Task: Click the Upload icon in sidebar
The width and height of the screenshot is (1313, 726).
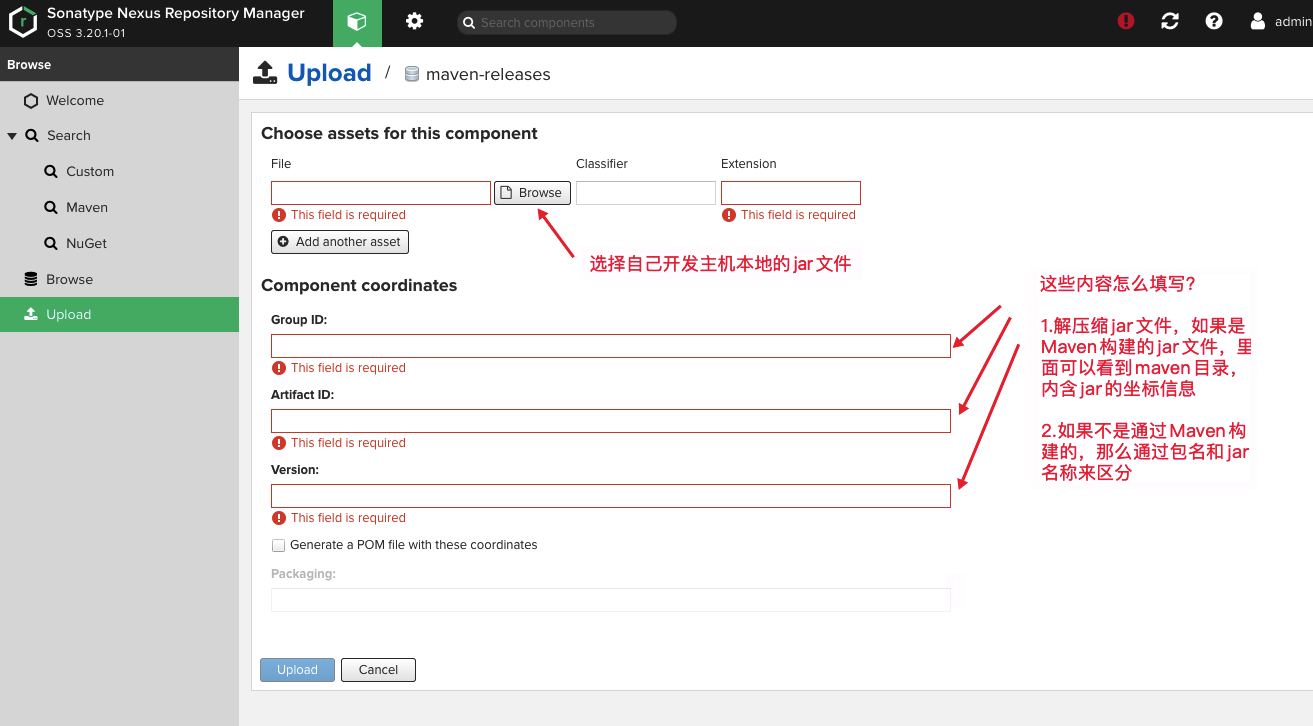Action: pos(31,315)
